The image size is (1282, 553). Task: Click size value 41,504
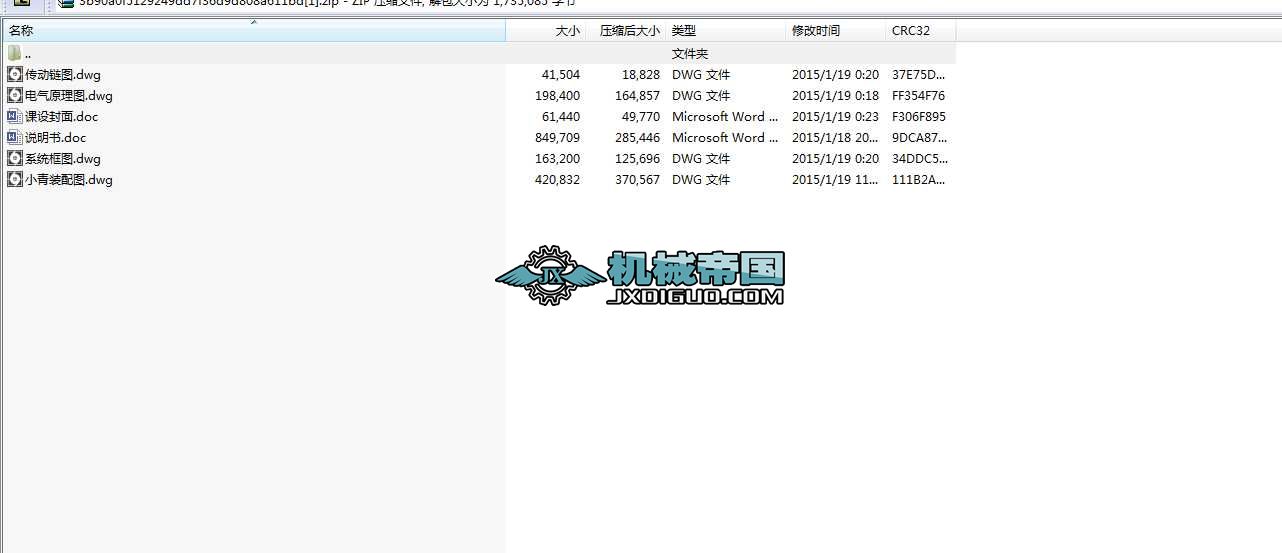pyautogui.click(x=560, y=75)
